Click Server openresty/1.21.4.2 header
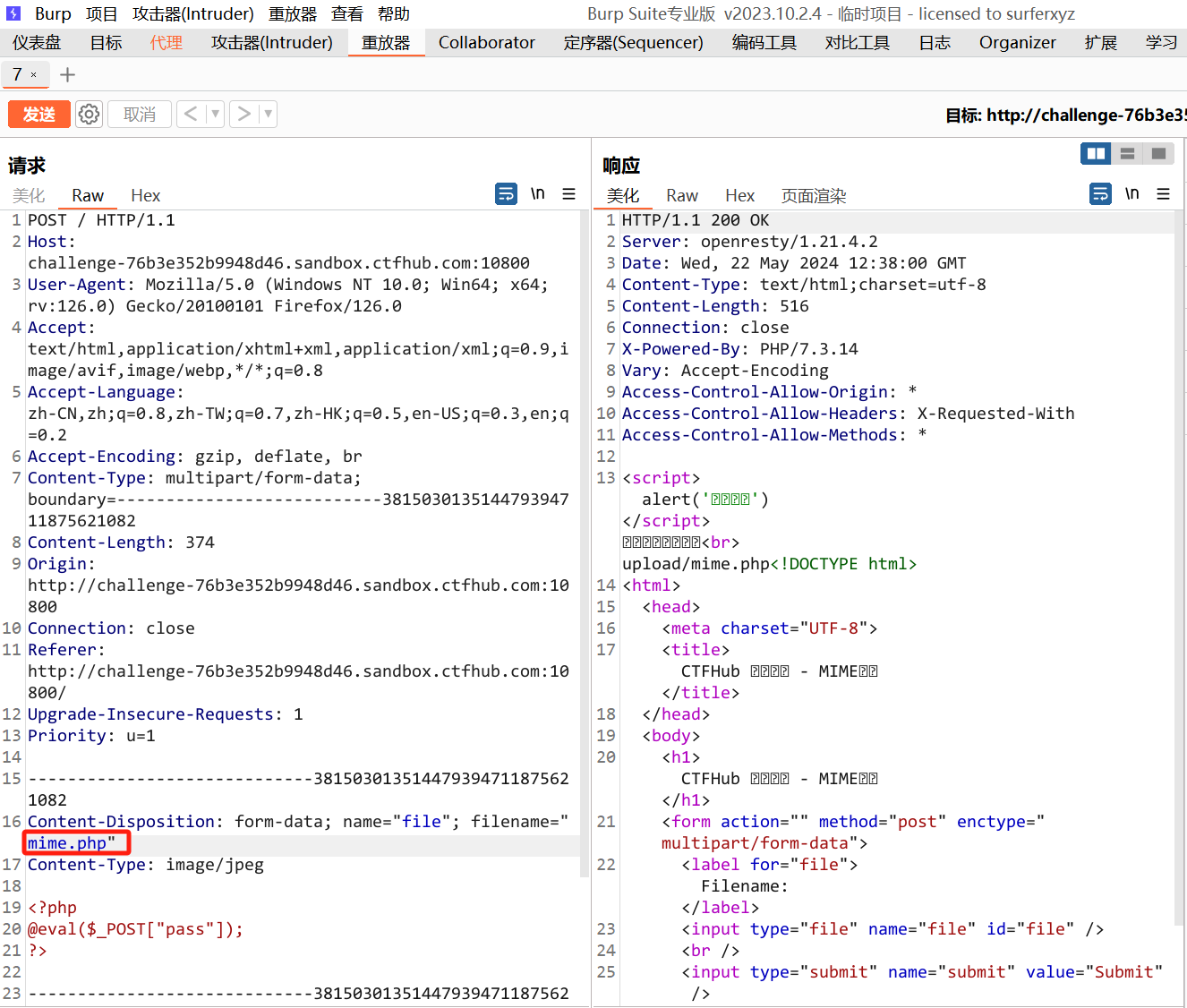 [x=750, y=242]
